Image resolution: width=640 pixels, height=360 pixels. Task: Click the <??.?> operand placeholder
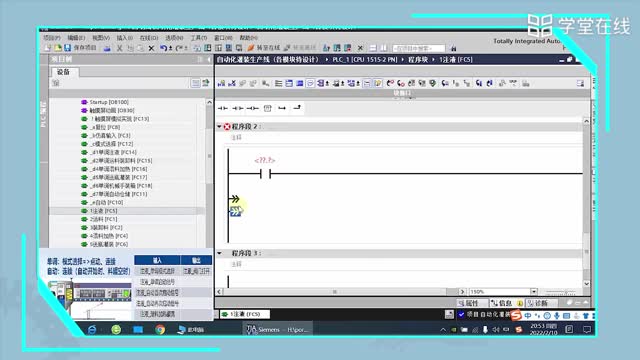tap(265, 160)
